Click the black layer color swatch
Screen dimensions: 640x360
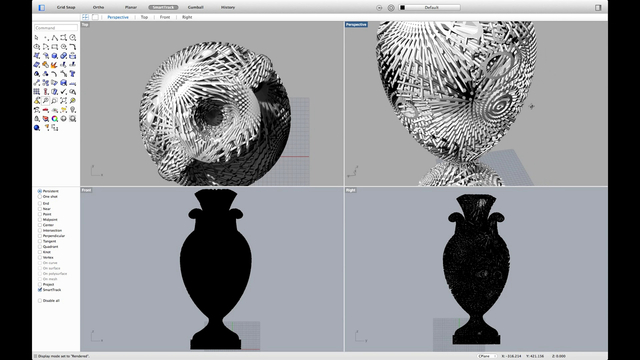tap(402, 7)
